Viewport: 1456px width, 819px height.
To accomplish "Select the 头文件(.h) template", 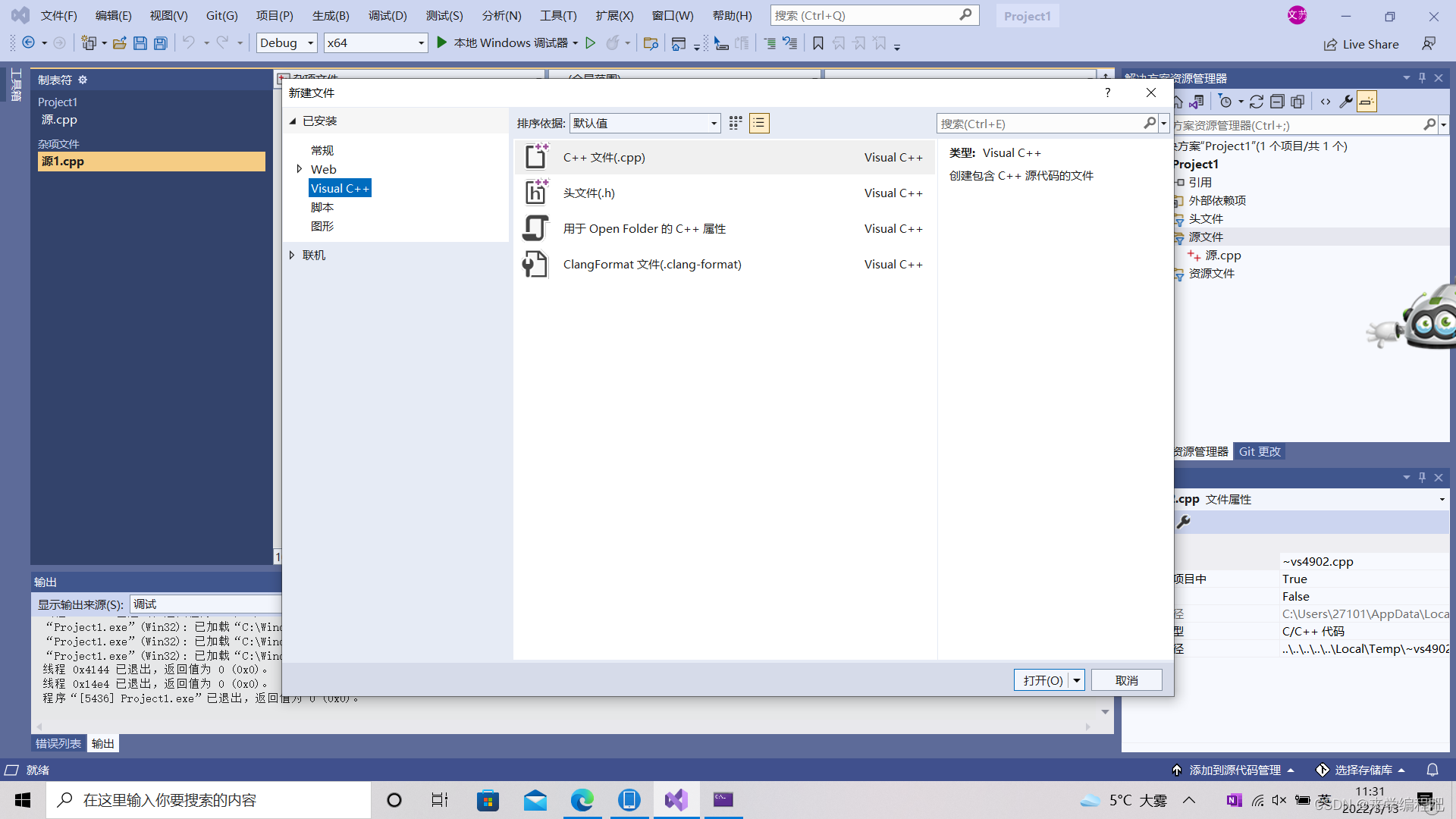I will 588,193.
